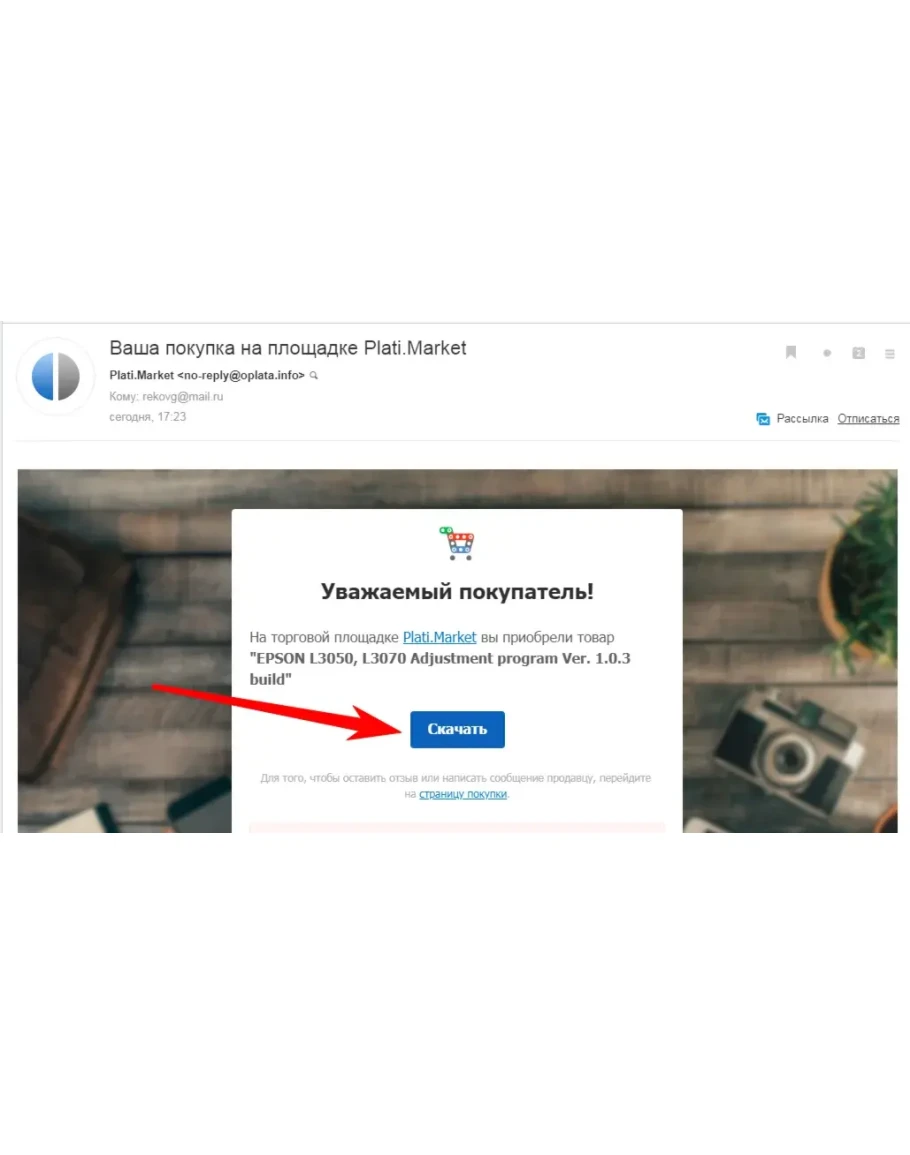Open the contact card icon

(x=858, y=353)
